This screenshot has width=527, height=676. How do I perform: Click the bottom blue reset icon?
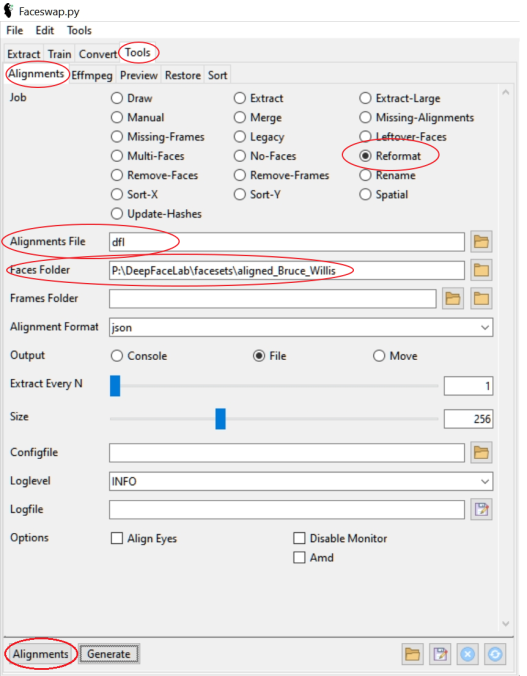tap(495, 654)
